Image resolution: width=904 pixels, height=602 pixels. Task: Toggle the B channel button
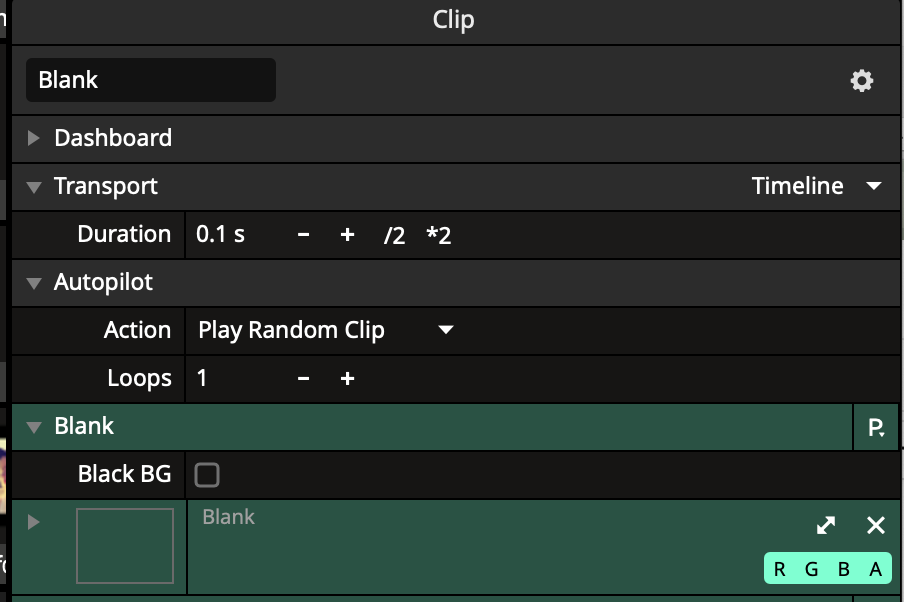pos(843,569)
